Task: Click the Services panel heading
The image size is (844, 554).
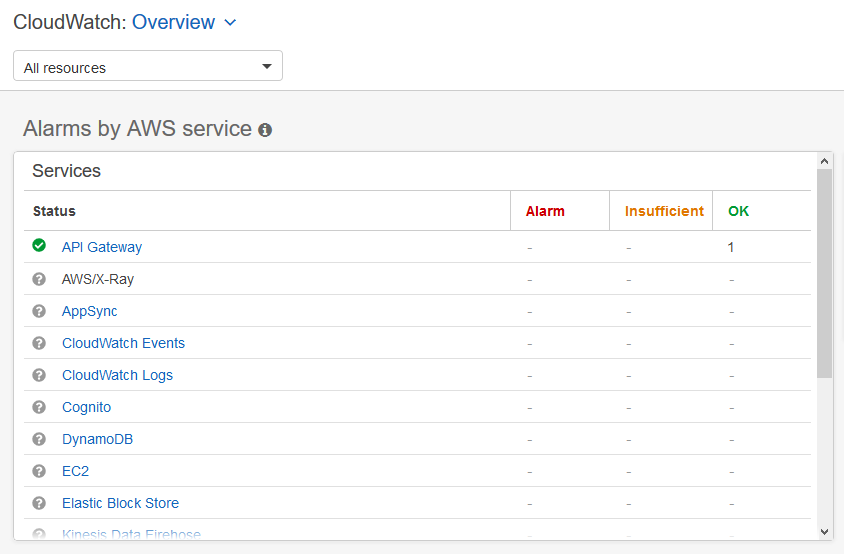Action: point(66,171)
